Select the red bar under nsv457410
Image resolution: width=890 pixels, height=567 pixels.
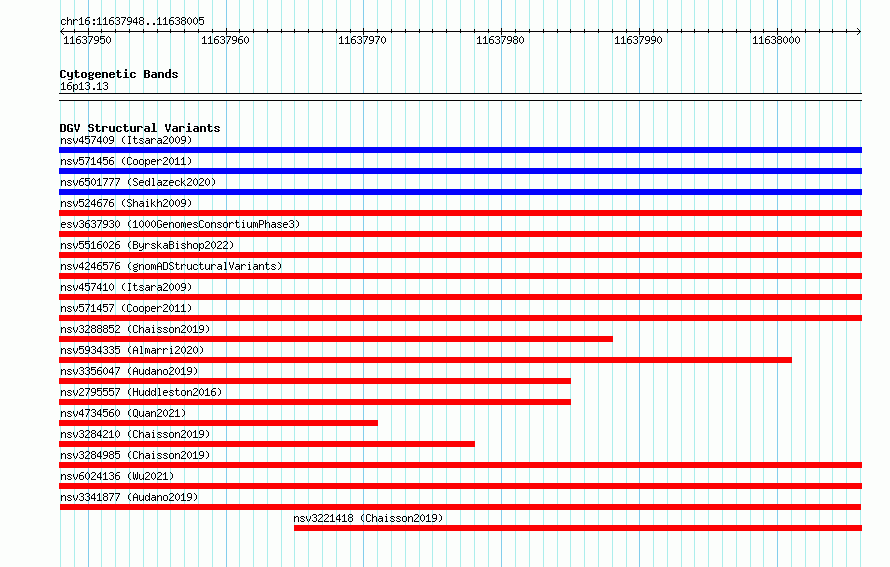tap(460, 297)
